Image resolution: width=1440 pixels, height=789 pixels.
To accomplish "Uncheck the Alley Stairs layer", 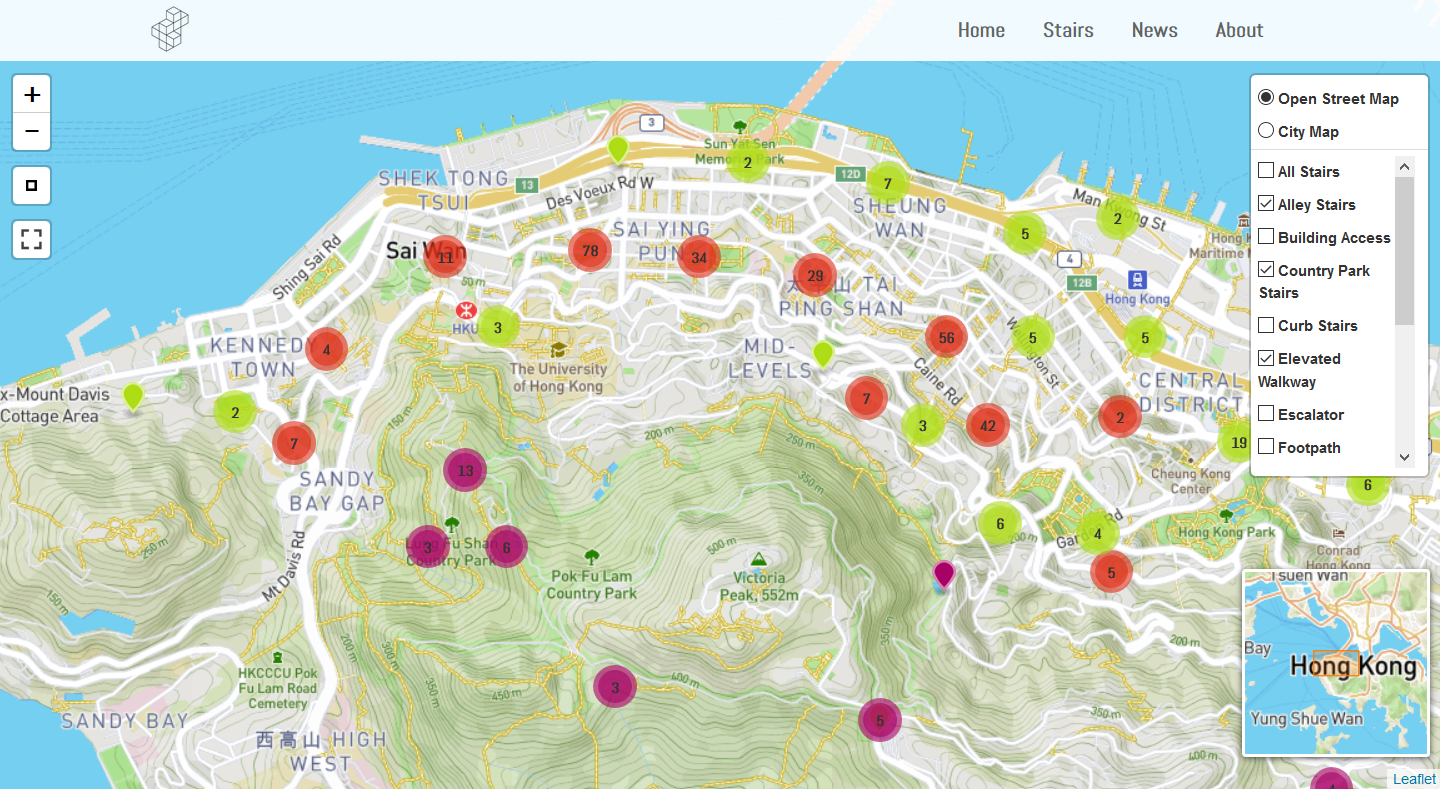I will point(1266,204).
